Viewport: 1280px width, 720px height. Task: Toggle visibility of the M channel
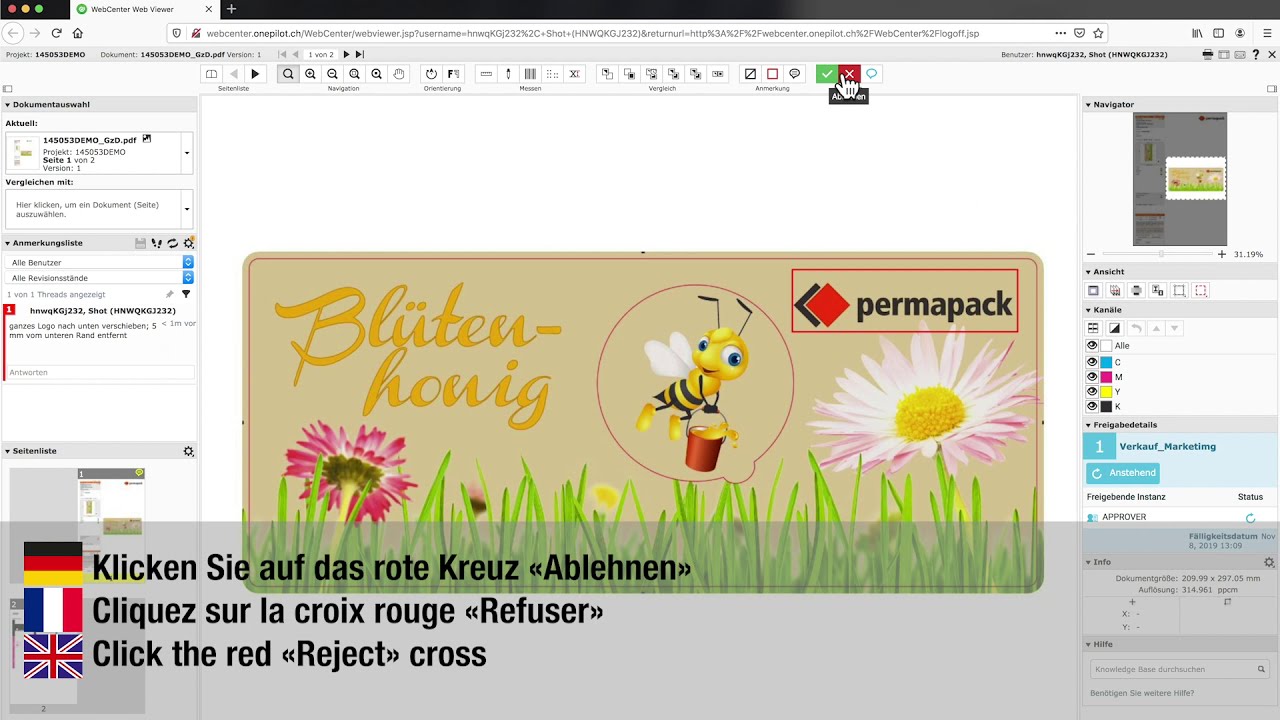click(x=1092, y=377)
